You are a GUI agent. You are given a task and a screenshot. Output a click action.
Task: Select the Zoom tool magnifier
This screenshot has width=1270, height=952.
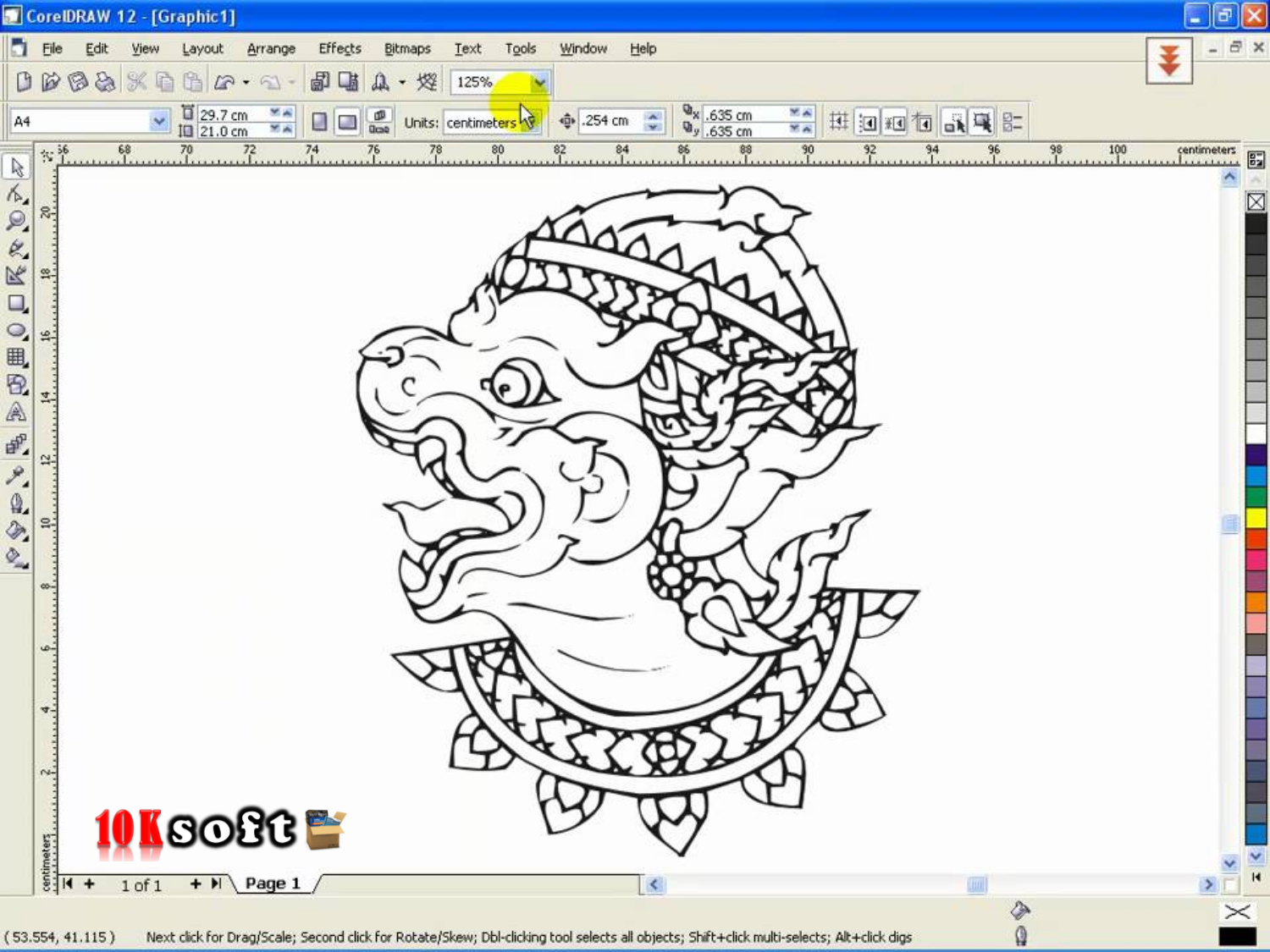(x=16, y=222)
